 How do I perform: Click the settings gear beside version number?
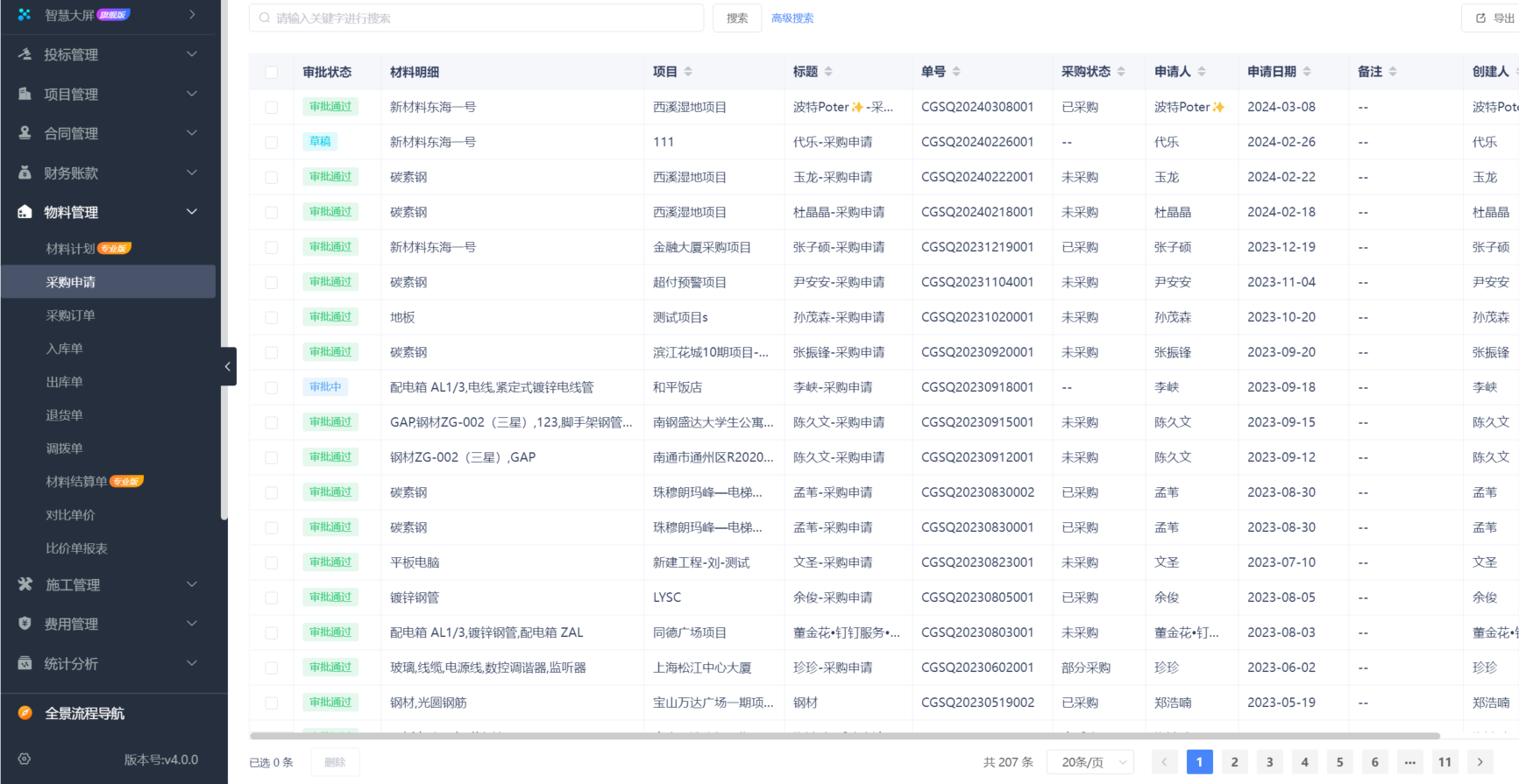tap(25, 759)
